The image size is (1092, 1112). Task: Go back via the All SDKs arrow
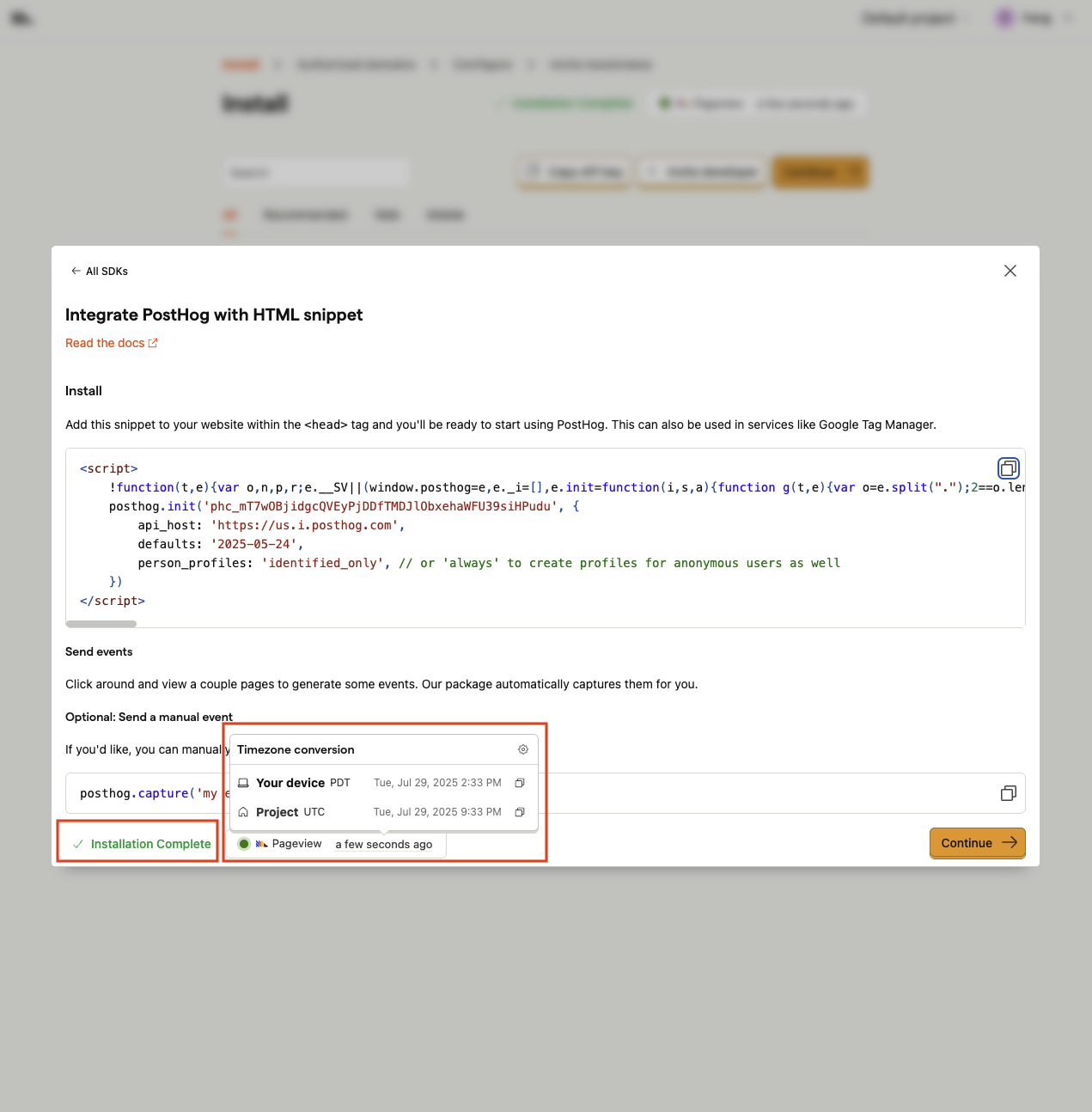(x=99, y=271)
